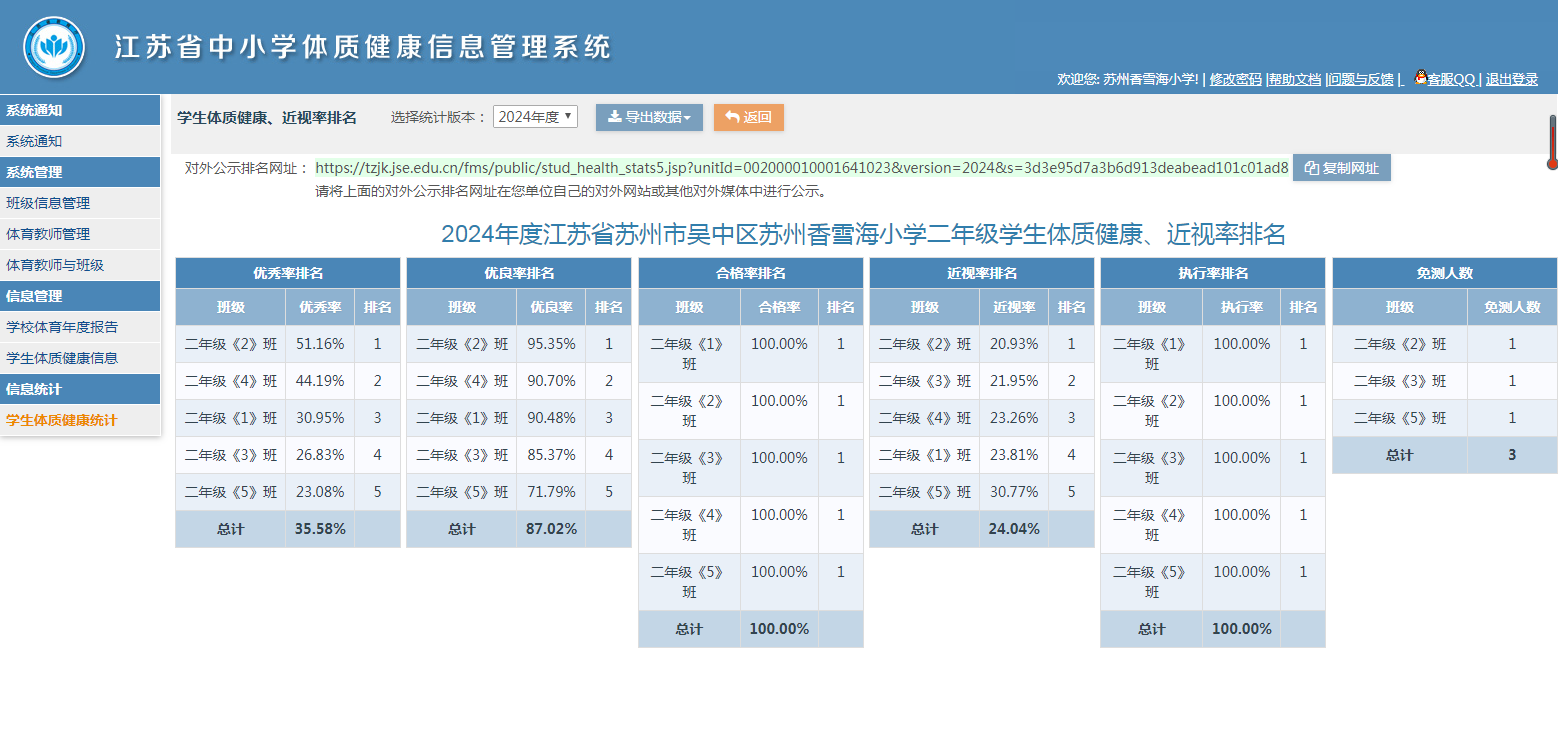Click the 免测人数 total value 3
This screenshot has height=743, width=1558.
[1512, 455]
